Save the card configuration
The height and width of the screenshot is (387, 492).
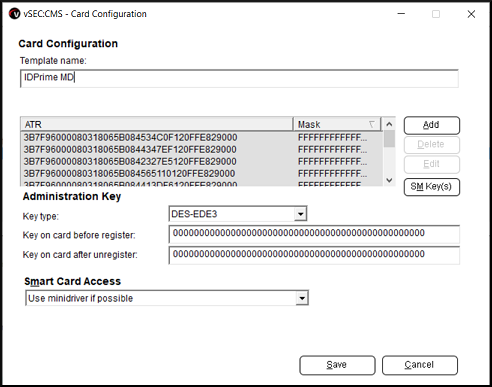click(x=337, y=365)
